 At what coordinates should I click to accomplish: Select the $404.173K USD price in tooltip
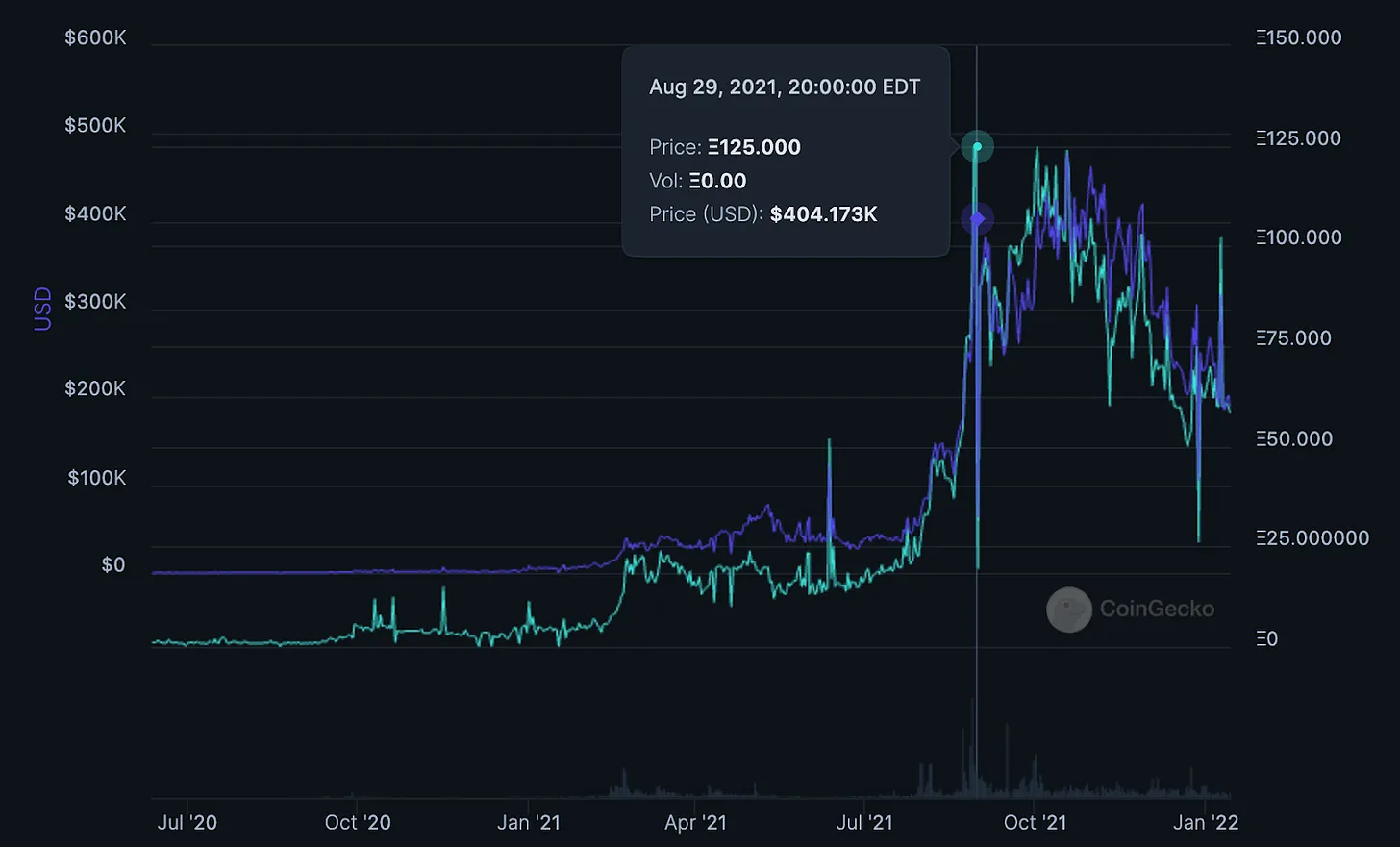pyautogui.click(x=823, y=213)
